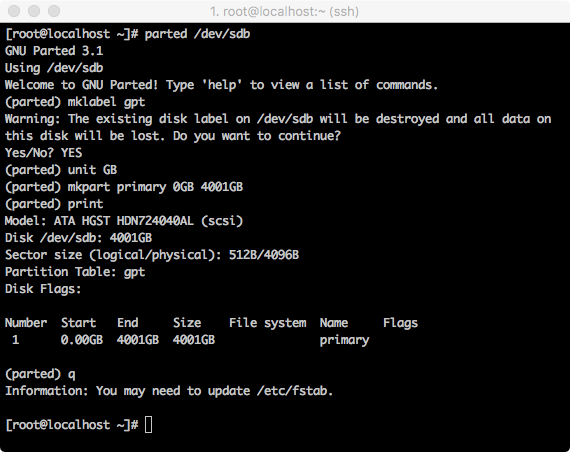
Task: Click the window title 'root@localhost:~ (ssh)'
Action: coord(284,12)
